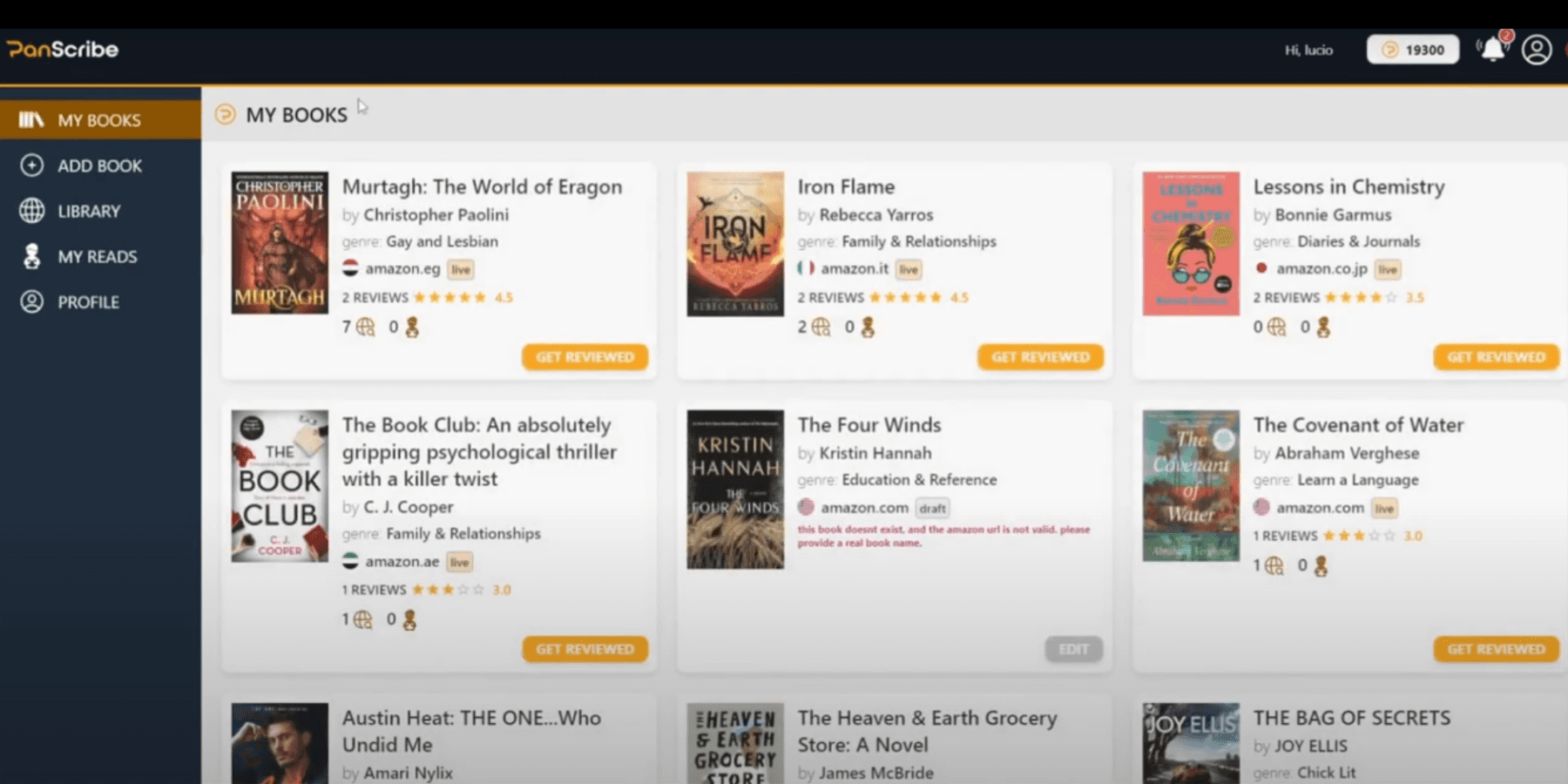Click the title THE BAG OF SECRETS
Screen dimensions: 1568x784
pyautogui.click(x=1352, y=718)
